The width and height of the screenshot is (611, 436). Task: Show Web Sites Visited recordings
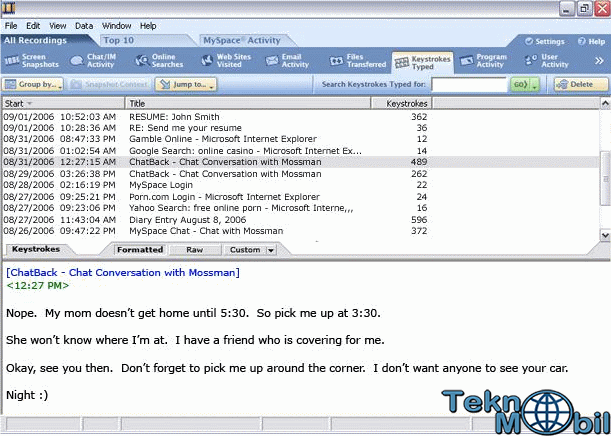(x=226, y=61)
